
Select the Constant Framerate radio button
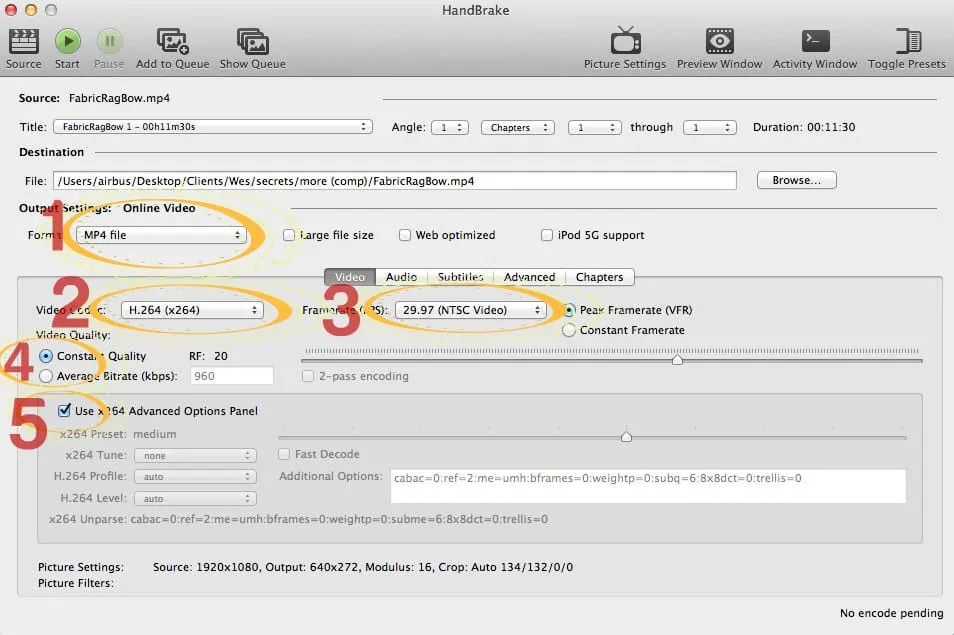tap(569, 330)
